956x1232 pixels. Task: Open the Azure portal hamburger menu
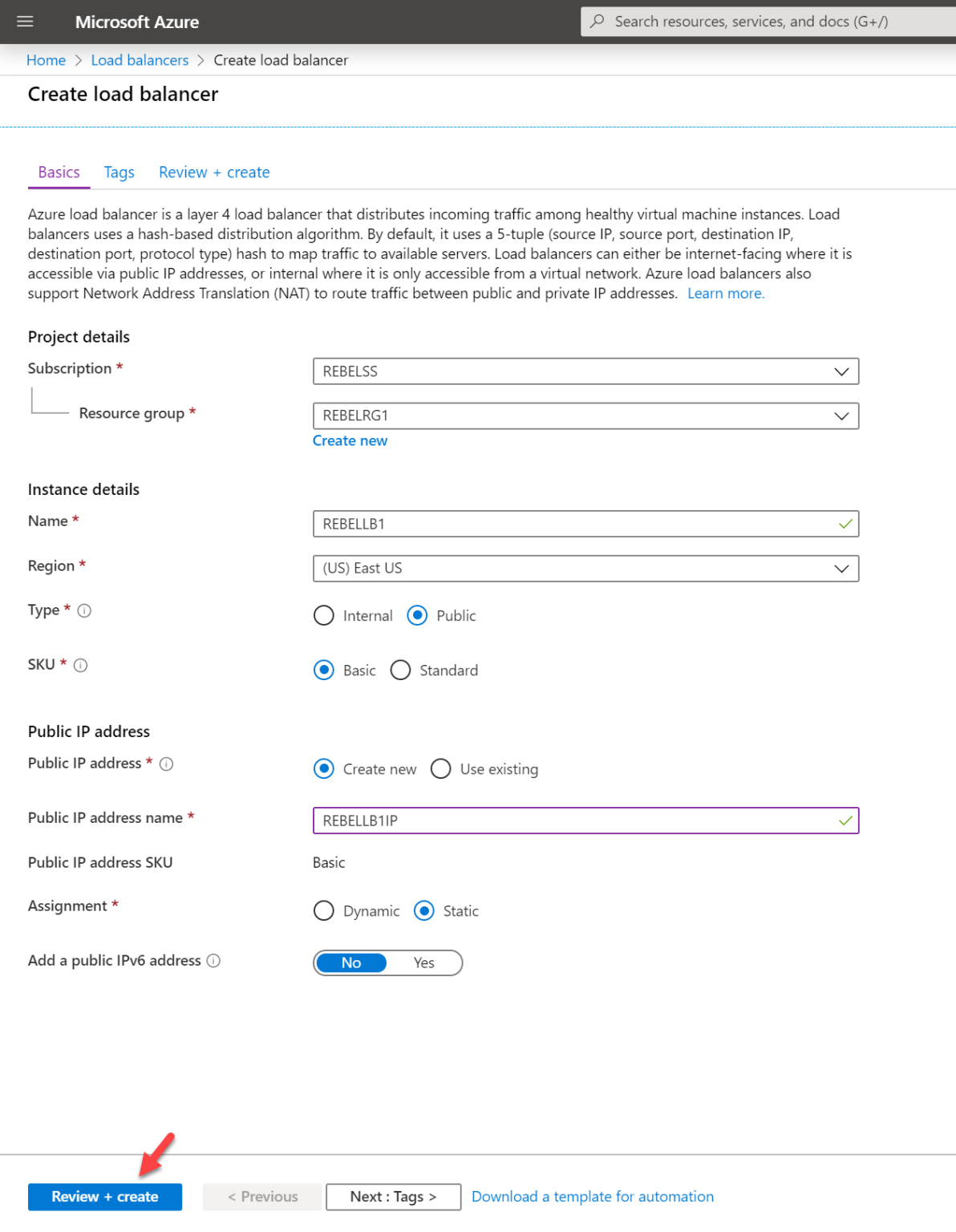point(24,22)
